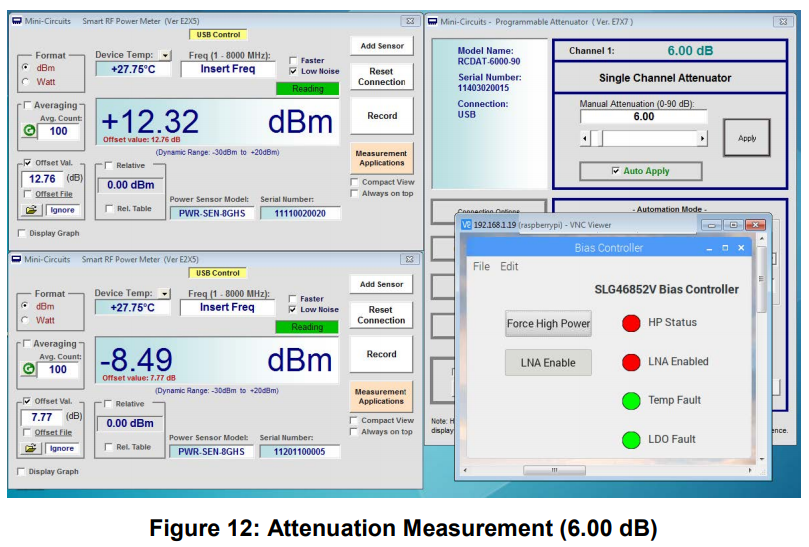Select Watt format in bottom power meter
The width and height of the screenshot is (809, 547).
25,320
